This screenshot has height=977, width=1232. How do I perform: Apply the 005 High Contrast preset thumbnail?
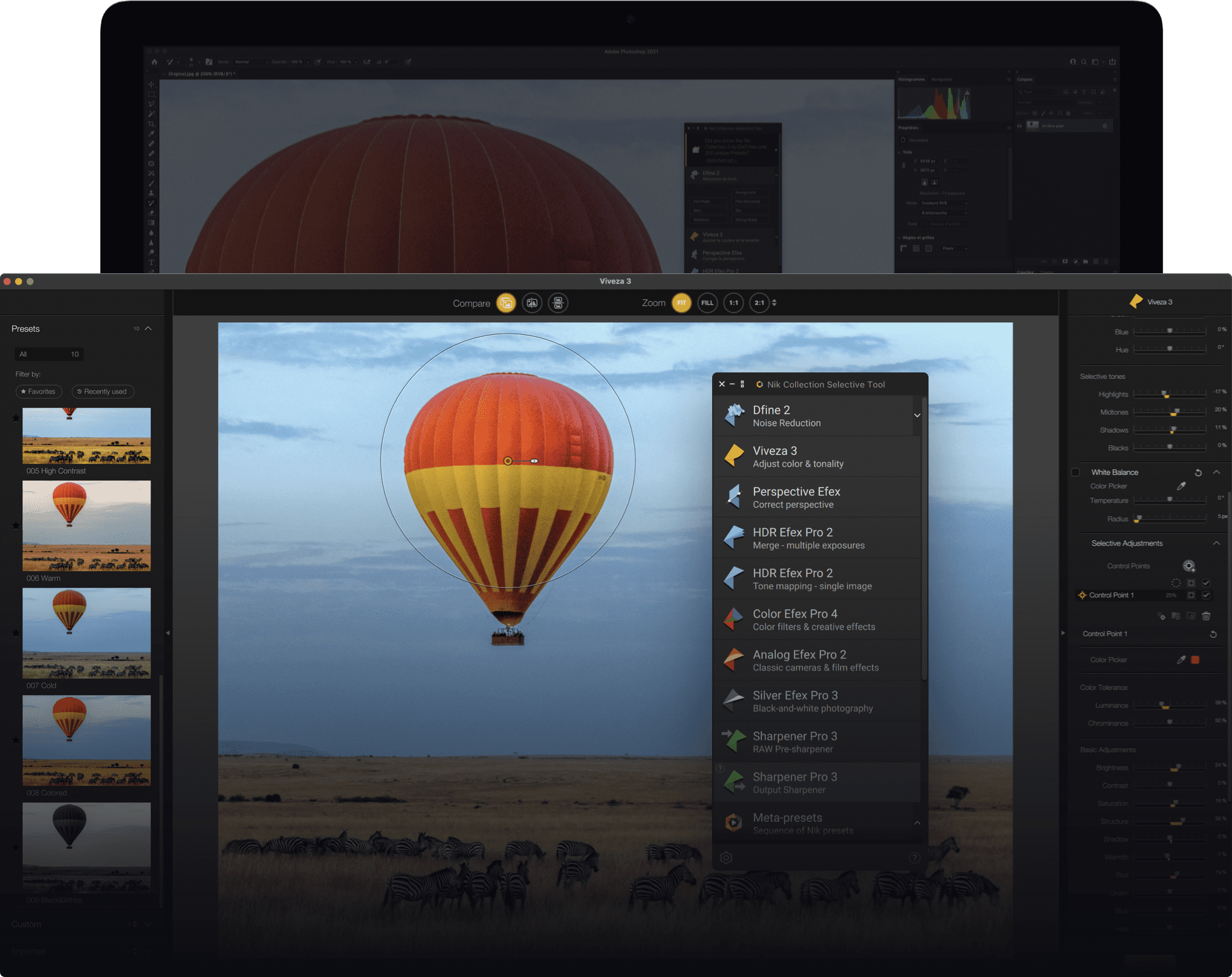click(86, 435)
